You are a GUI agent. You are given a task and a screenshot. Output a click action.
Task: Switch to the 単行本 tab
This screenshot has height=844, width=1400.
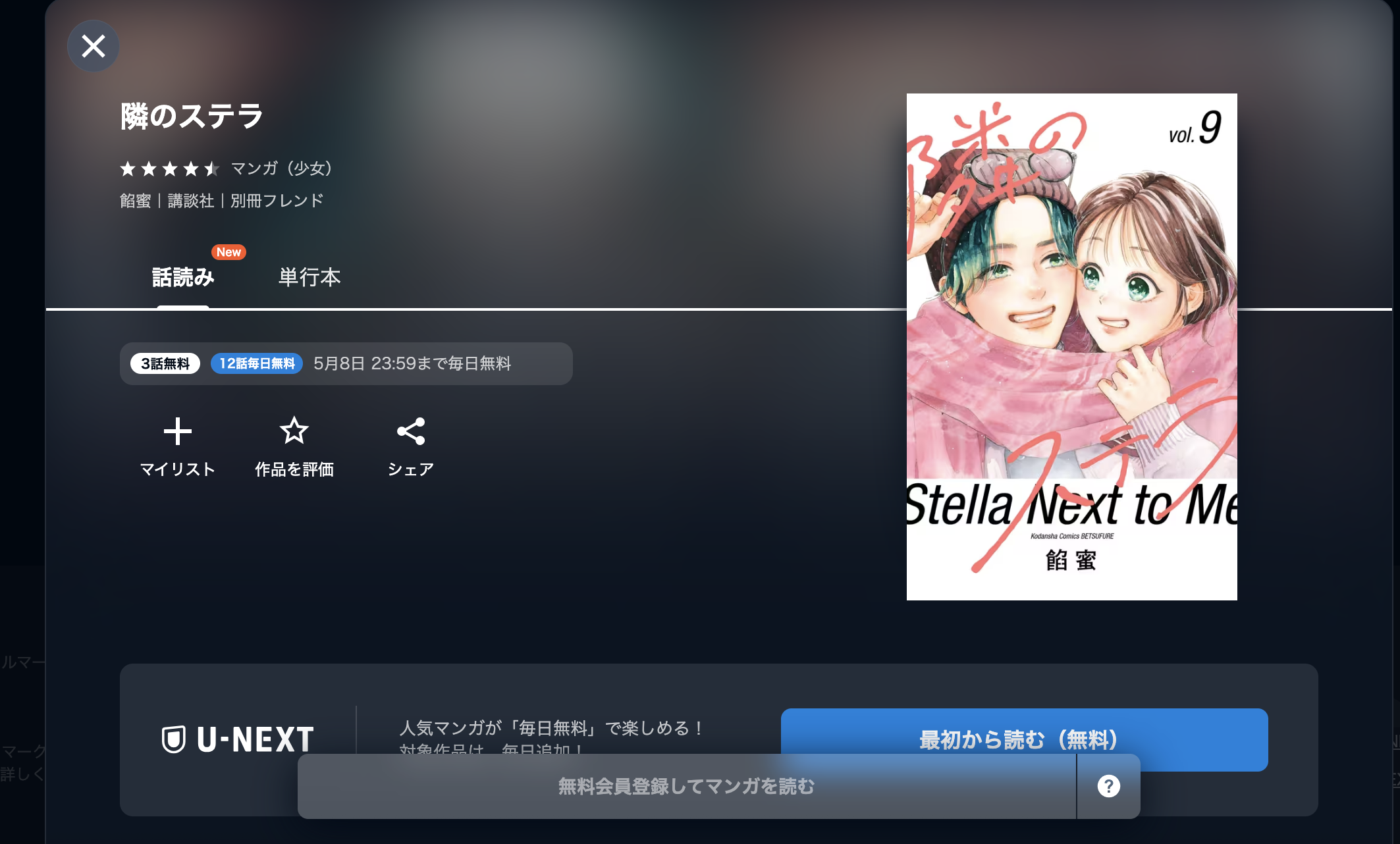coord(310,277)
